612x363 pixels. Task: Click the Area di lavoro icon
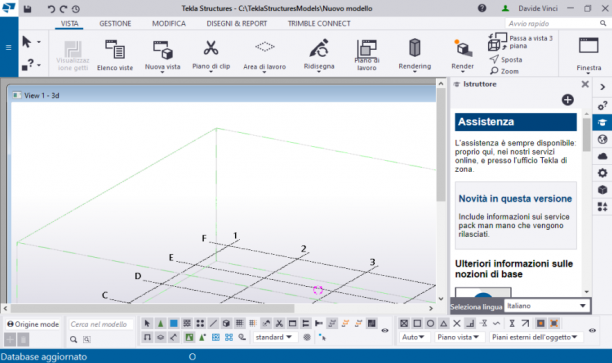point(265,47)
